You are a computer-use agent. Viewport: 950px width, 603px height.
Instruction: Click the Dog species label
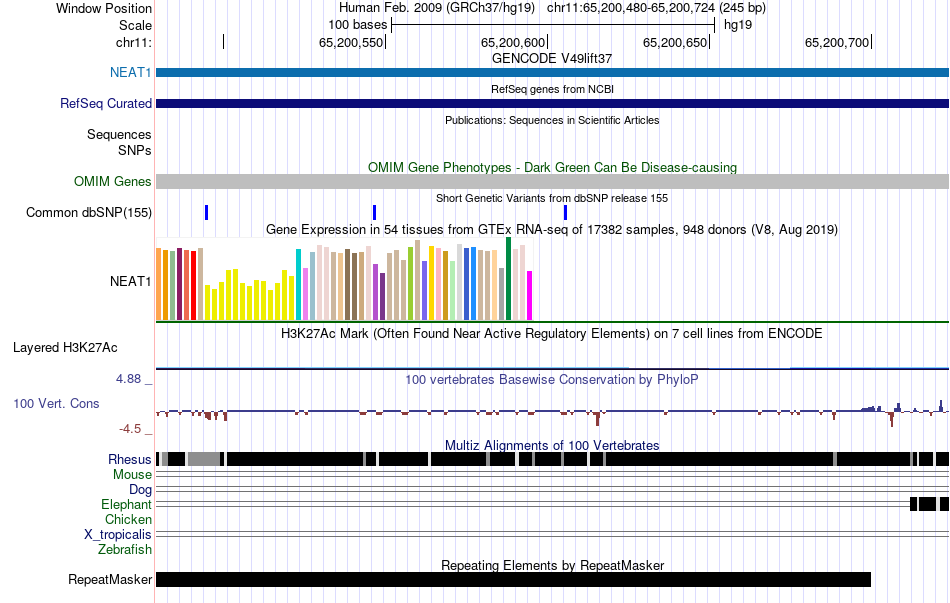[x=140, y=490]
